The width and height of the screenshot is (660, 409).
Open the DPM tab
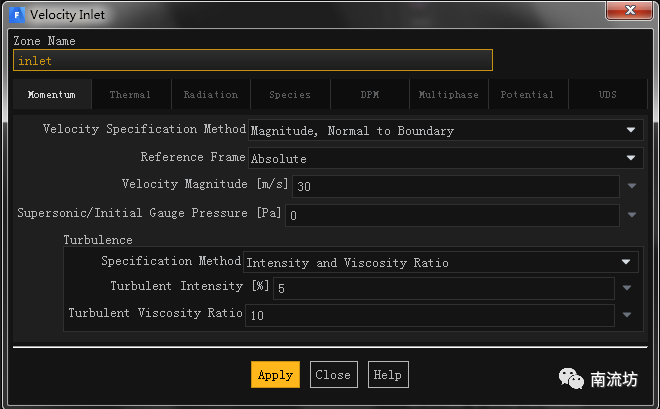[x=369, y=95]
